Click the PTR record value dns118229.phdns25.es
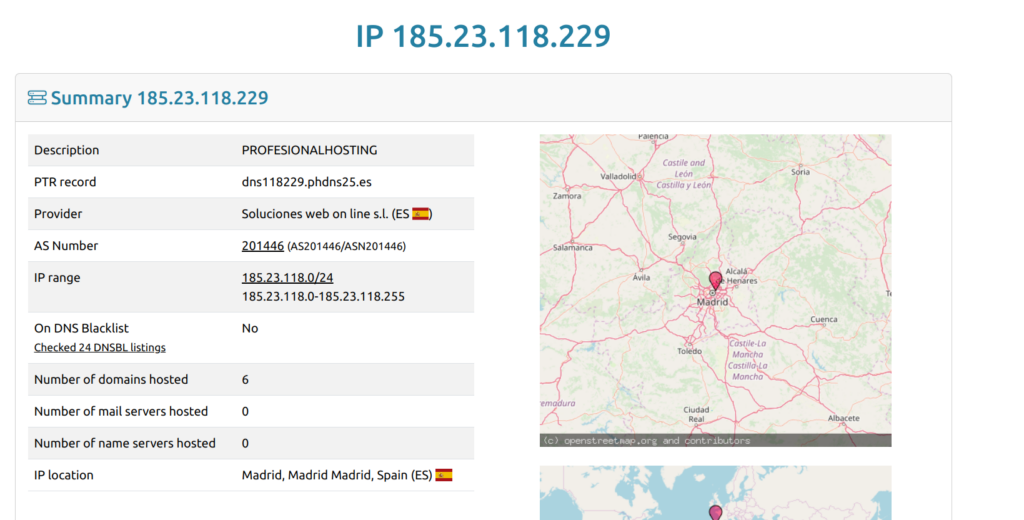The width and height of the screenshot is (1024, 520). click(x=306, y=182)
